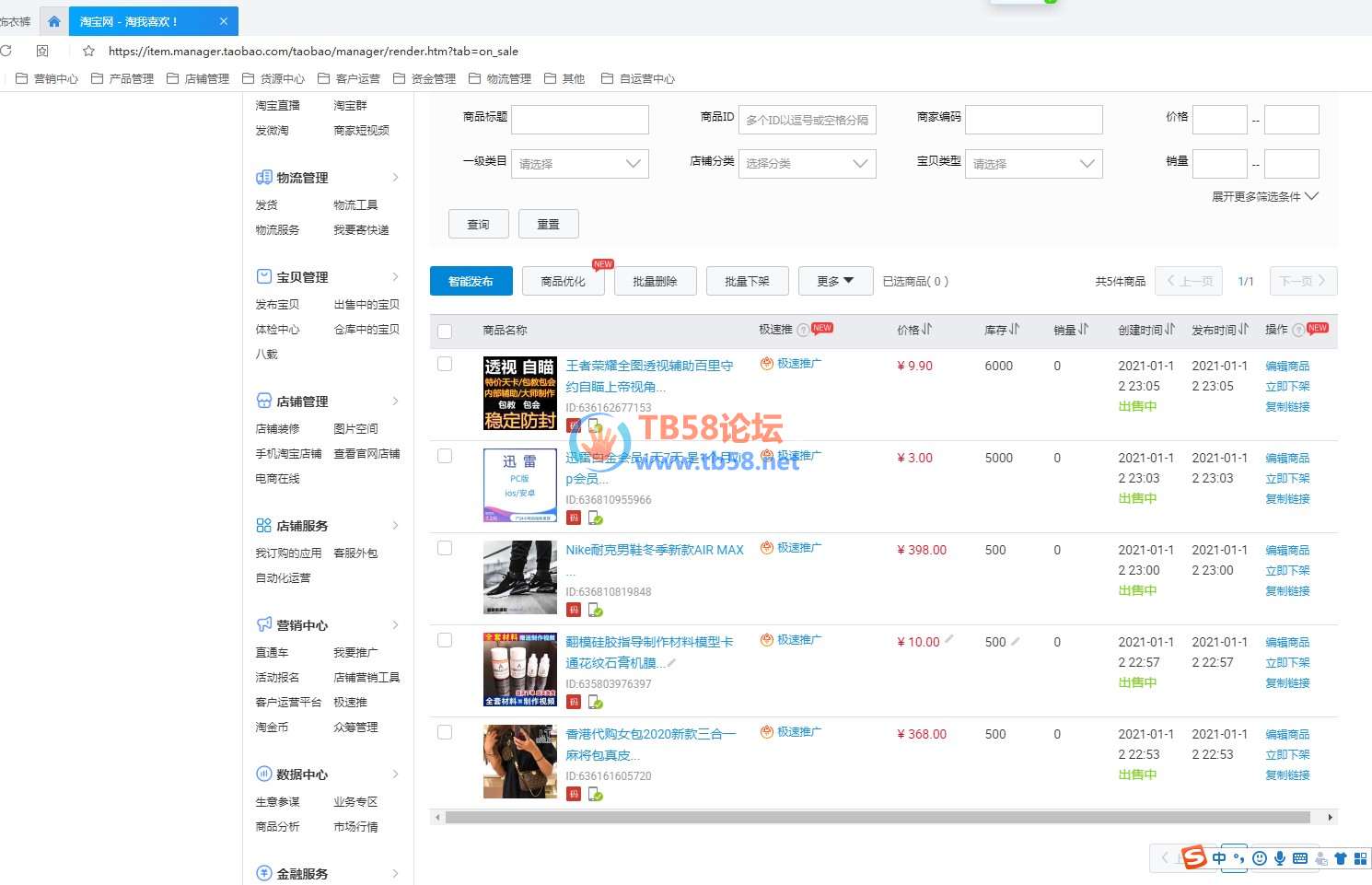
Task: Click edit pencil next to ¥10.00 price
Action: tap(948, 639)
